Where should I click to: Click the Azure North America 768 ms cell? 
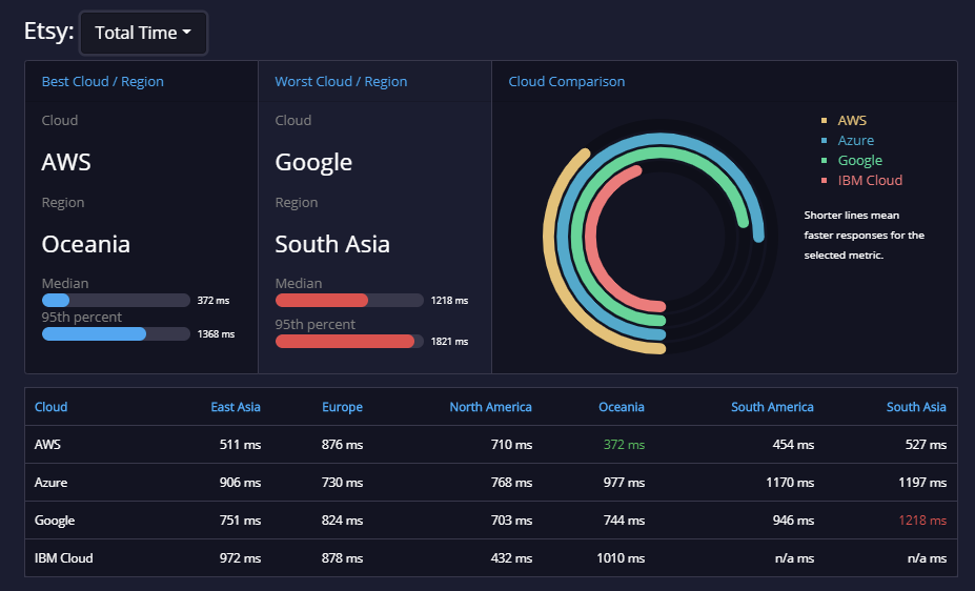click(511, 483)
